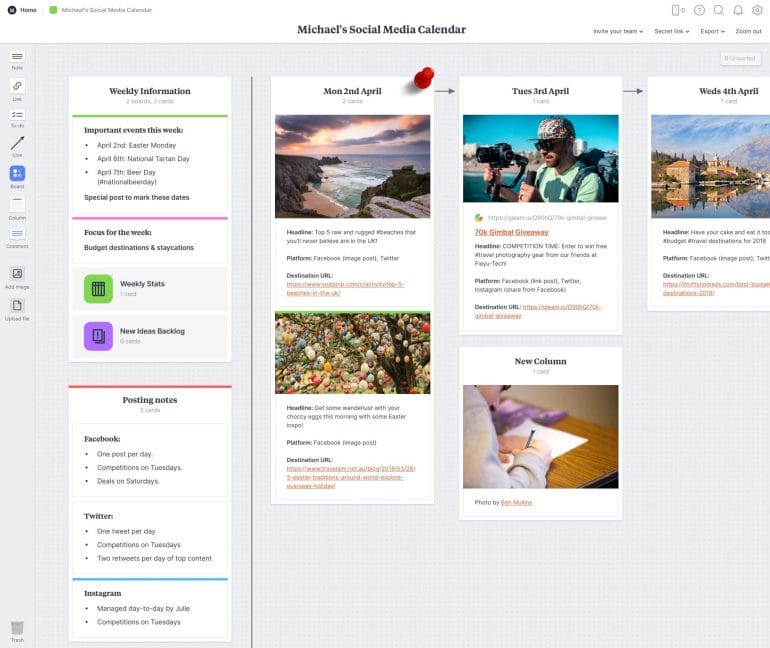Click 'Managed day-to-day by Julie' bullet
This screenshot has width=770, height=648.
tap(143, 608)
